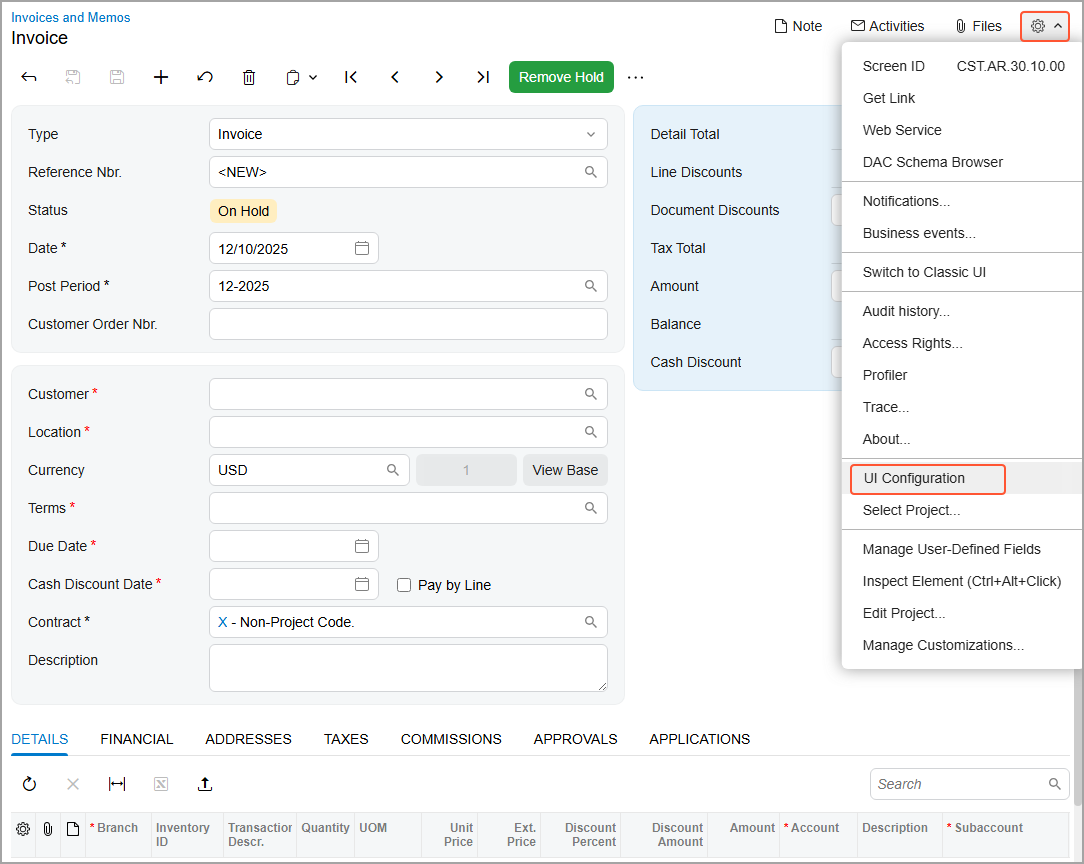1084x864 pixels.
Task: Click the grid delete row X icon
Action: [x=73, y=784]
